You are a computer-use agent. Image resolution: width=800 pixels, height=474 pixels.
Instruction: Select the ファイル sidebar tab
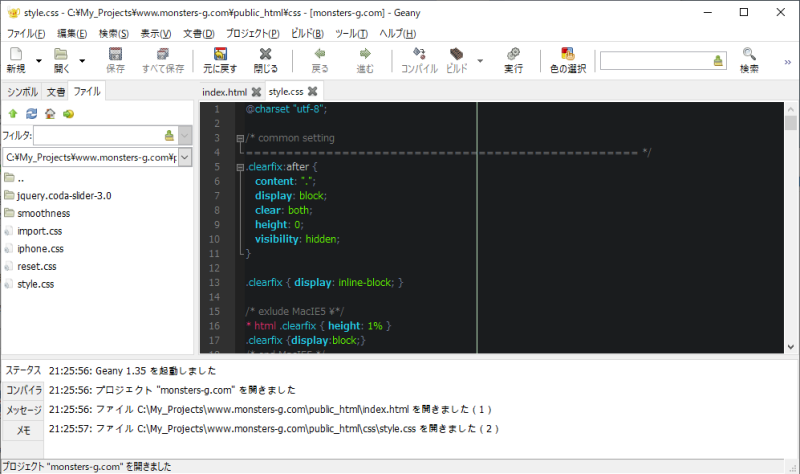click(87, 91)
